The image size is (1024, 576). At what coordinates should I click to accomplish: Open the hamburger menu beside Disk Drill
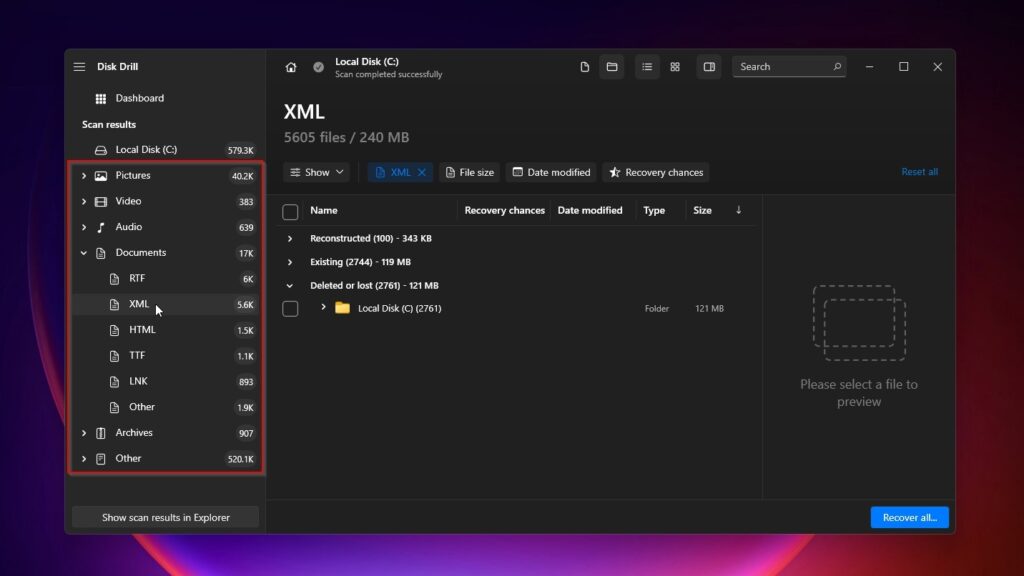pyautogui.click(x=79, y=67)
